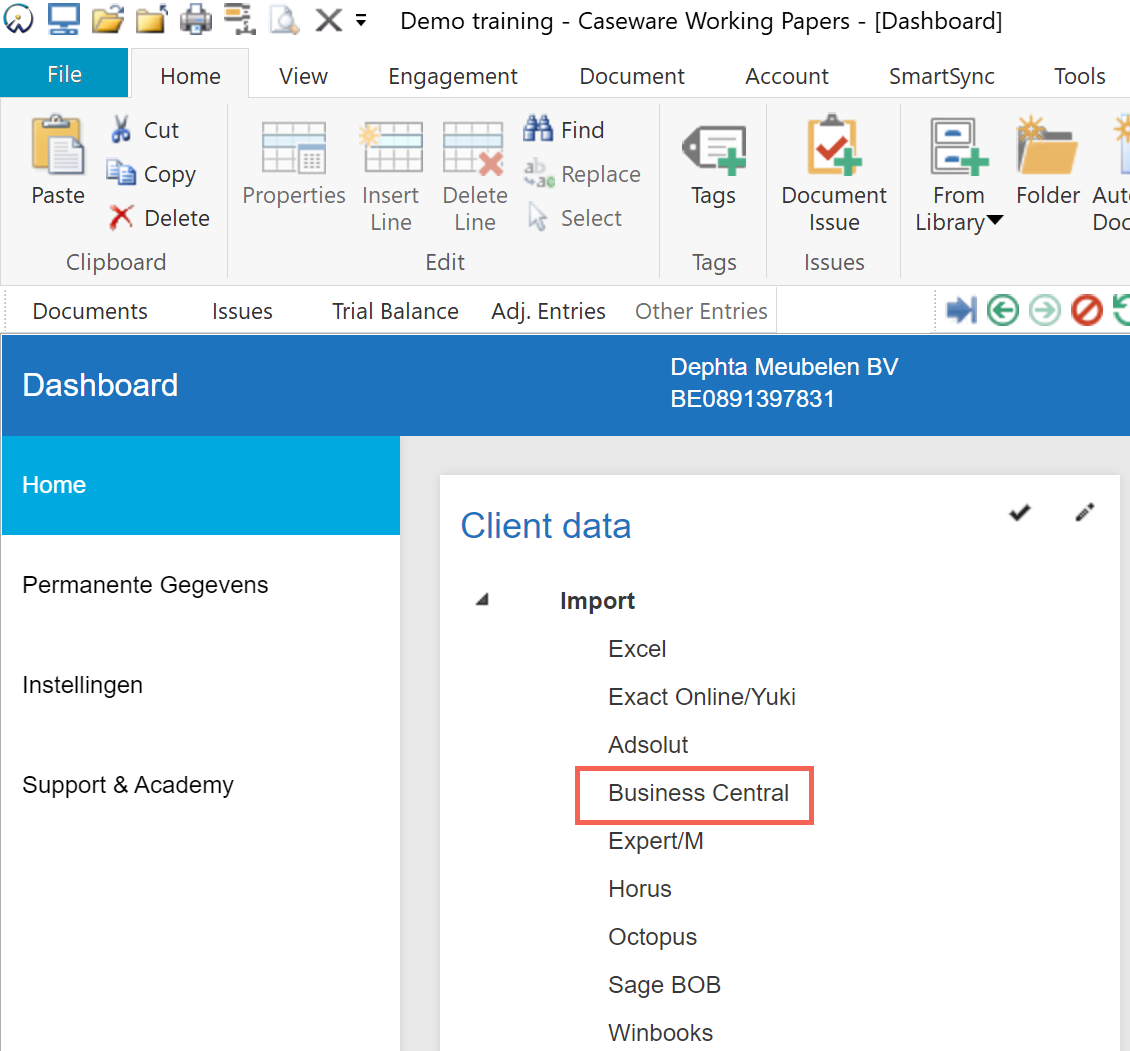This screenshot has height=1051, width=1130.
Task: Select Octopus import option
Action: click(x=652, y=937)
